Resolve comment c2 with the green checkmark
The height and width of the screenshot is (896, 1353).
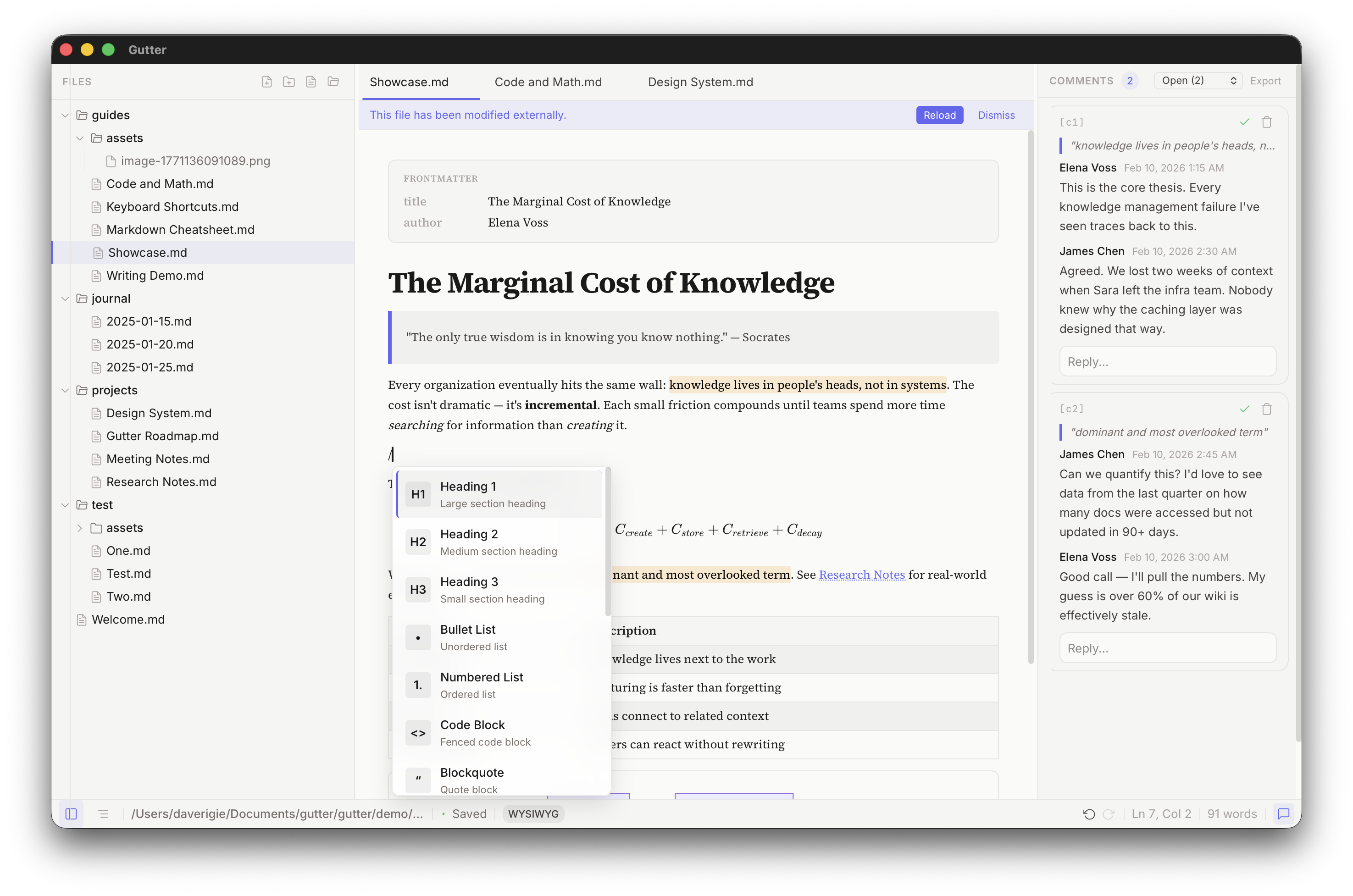(x=1244, y=409)
